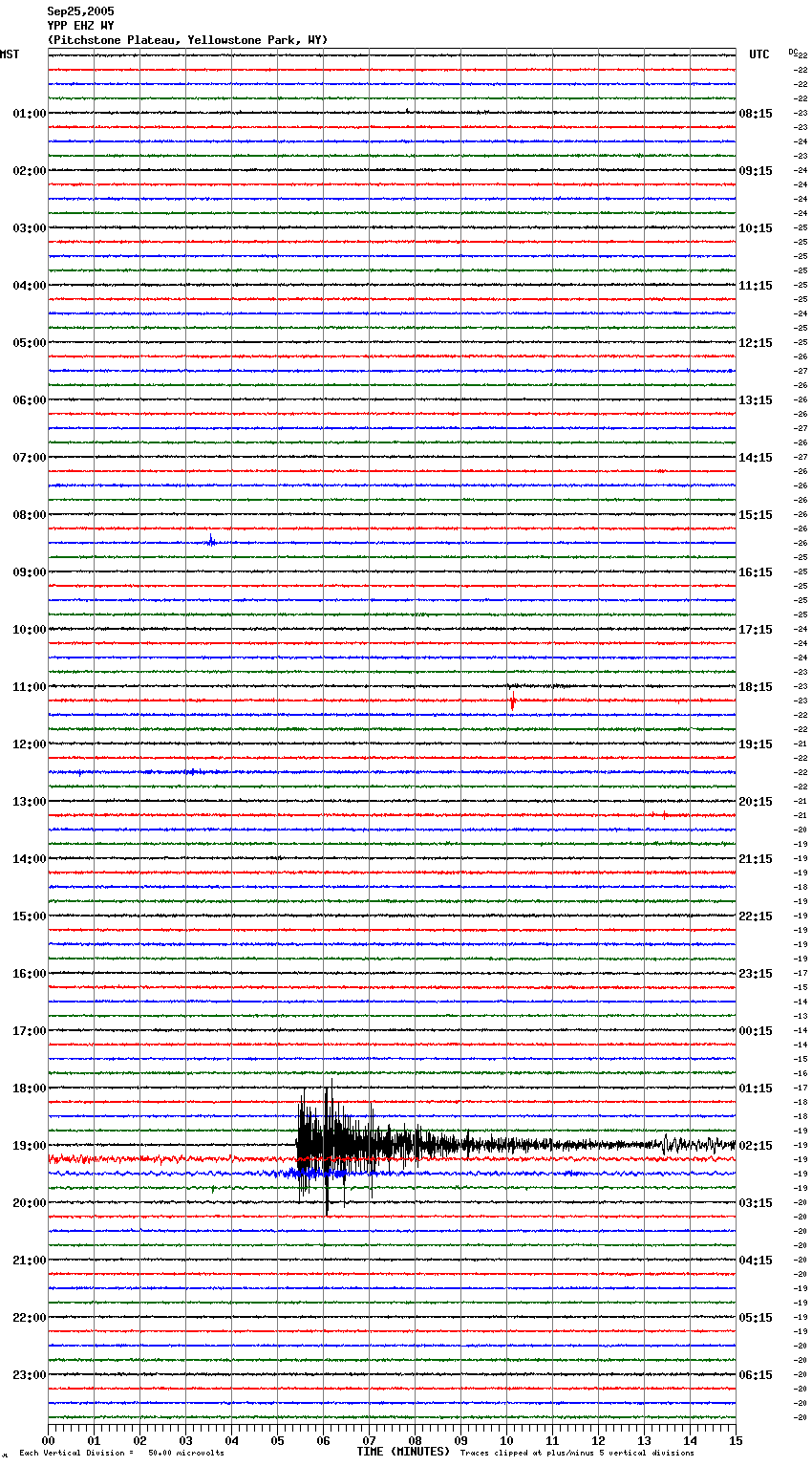Select the 02:00 MST time label
The height and width of the screenshot is (1466, 812).
tap(30, 171)
